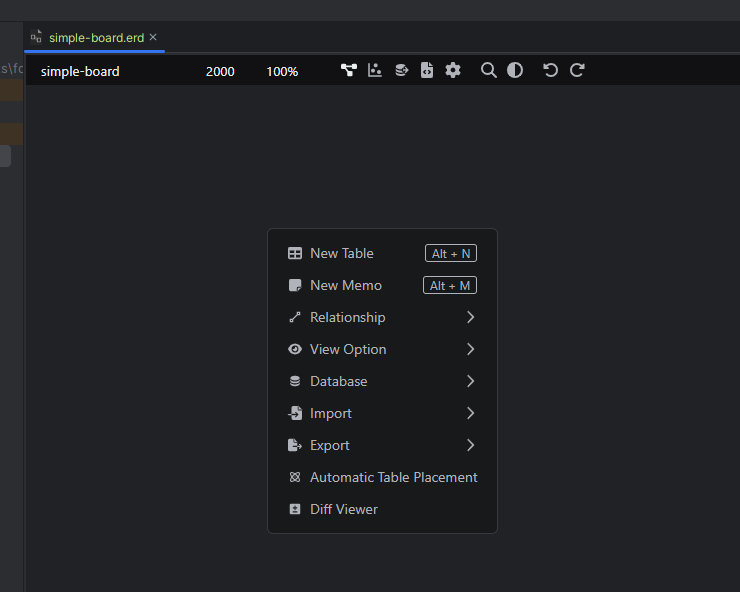Open the View Option submenu entry

pos(382,349)
